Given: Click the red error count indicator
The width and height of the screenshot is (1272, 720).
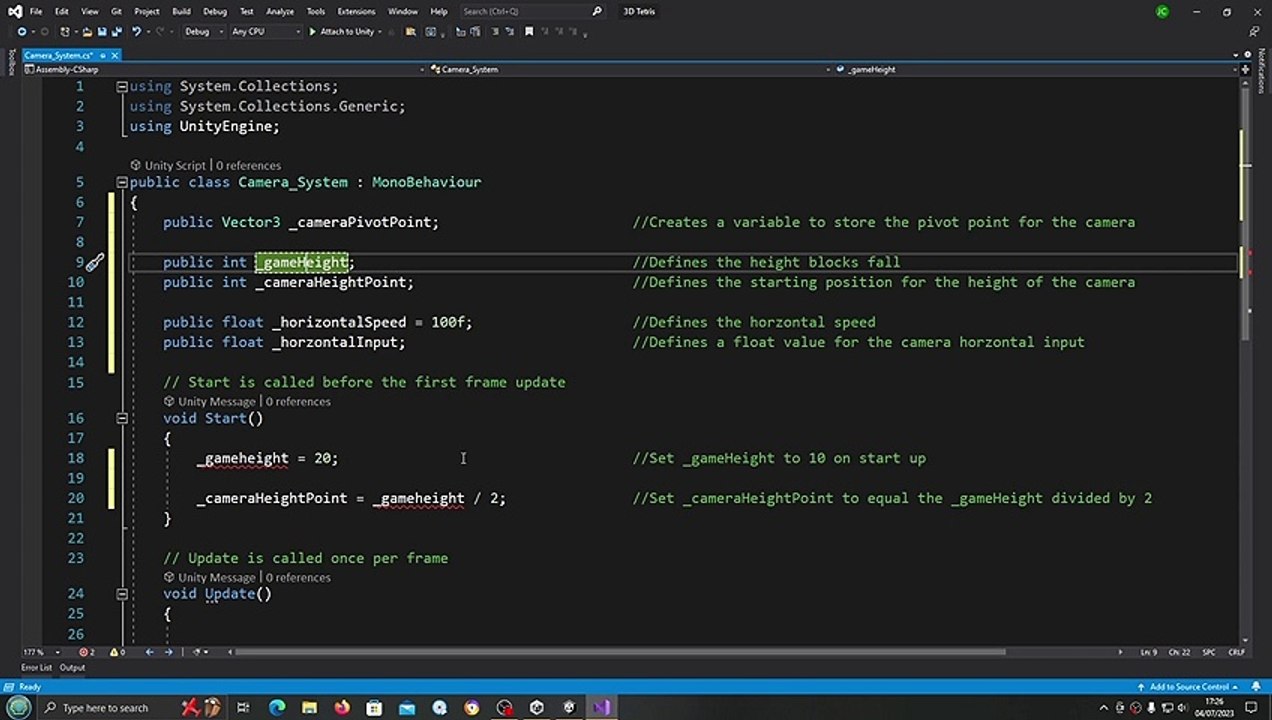Looking at the screenshot, I should point(87,652).
